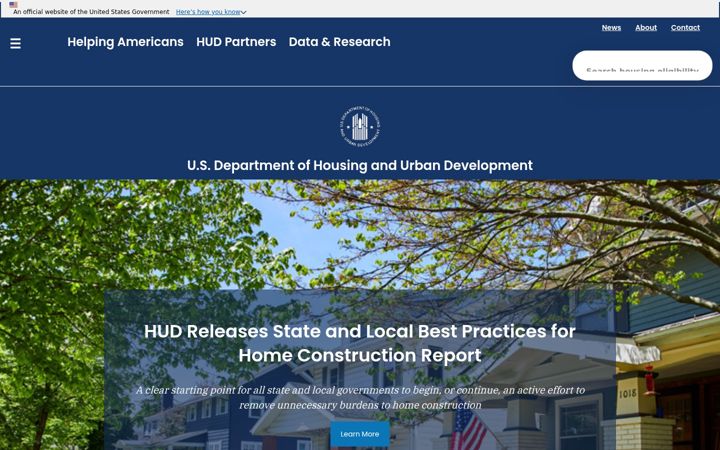Focus the housing search field

click(x=642, y=66)
